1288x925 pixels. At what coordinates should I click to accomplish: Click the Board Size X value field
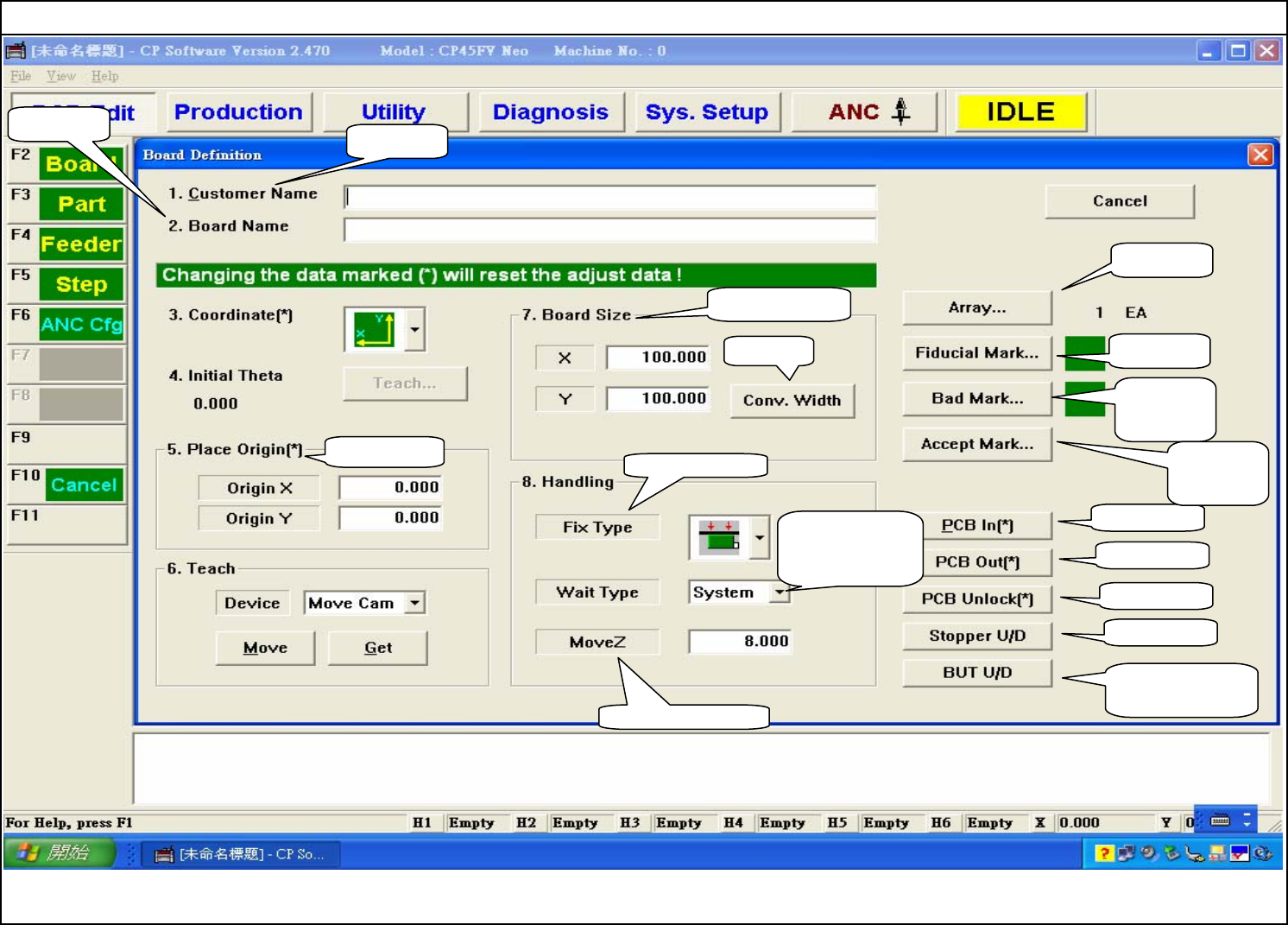click(x=658, y=358)
